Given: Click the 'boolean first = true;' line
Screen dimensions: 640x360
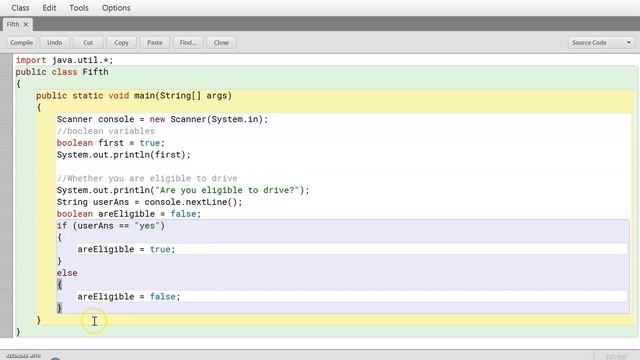Looking at the screenshot, I should [111, 143].
